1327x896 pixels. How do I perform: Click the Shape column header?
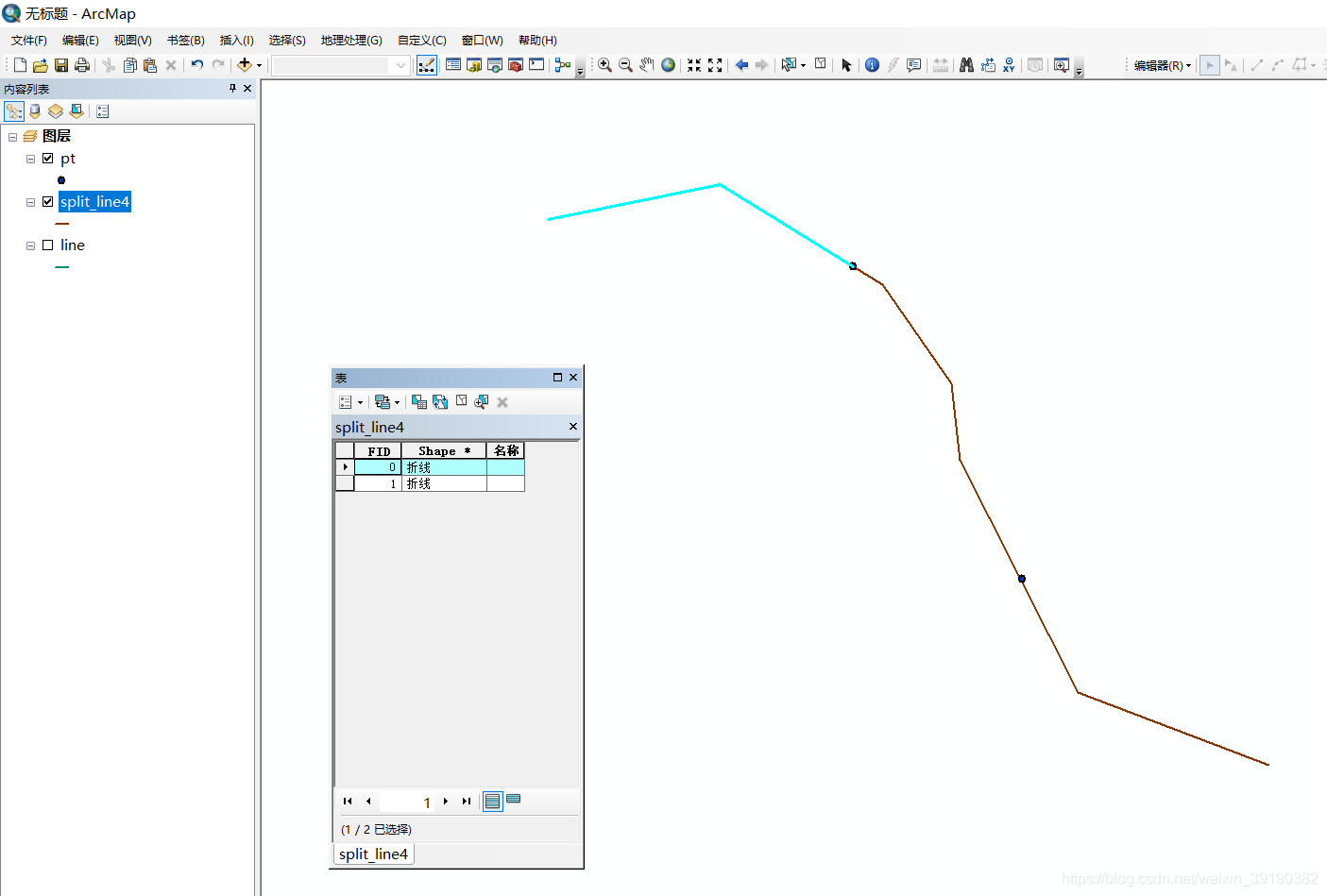[444, 451]
